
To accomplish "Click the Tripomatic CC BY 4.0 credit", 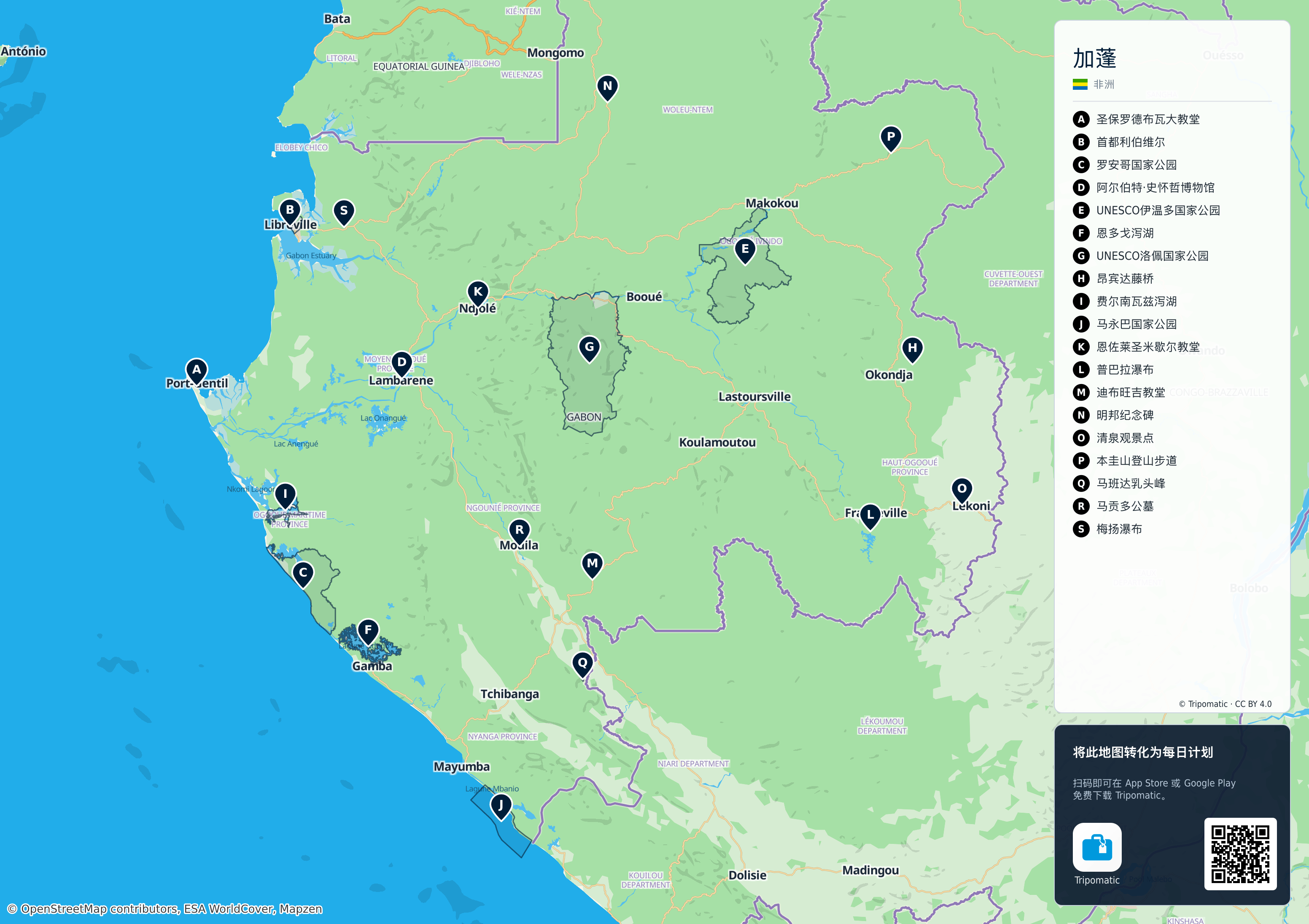I will [1225, 704].
